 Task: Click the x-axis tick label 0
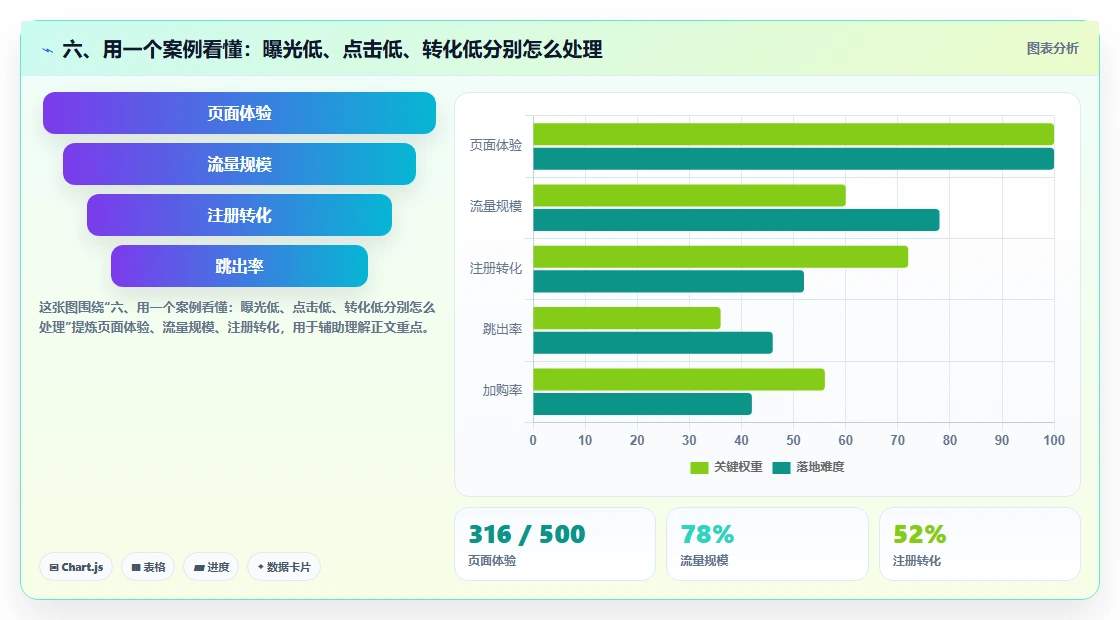pyautogui.click(x=533, y=441)
